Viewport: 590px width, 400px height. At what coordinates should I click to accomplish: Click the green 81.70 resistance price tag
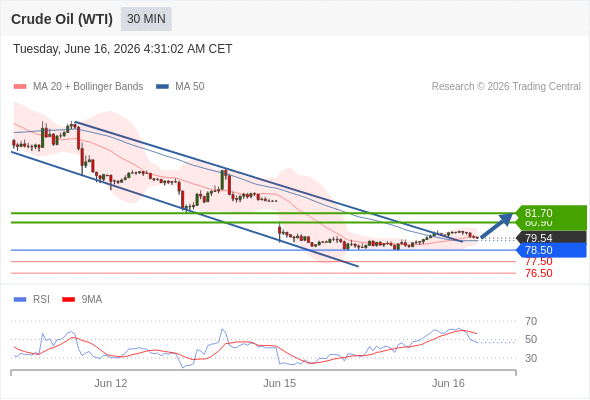tap(551, 213)
